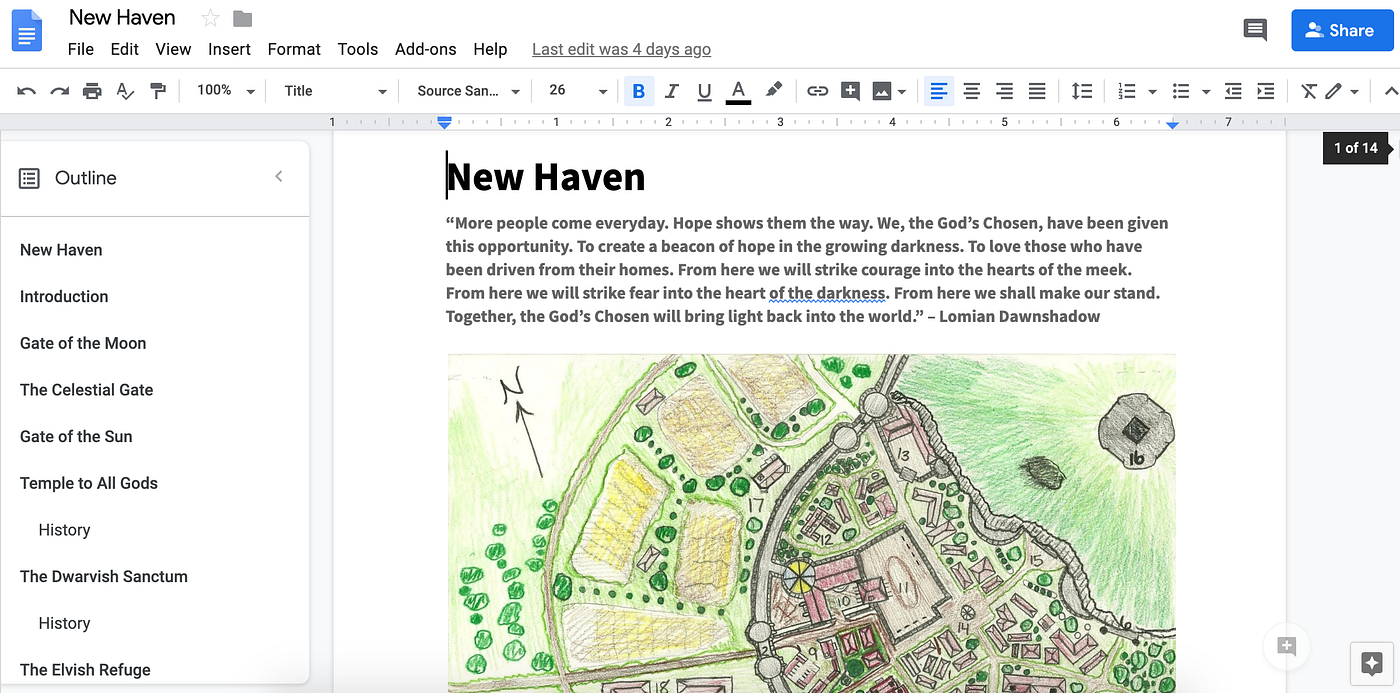This screenshot has width=1400, height=693.
Task: Star the New Haven document
Action: [210, 18]
